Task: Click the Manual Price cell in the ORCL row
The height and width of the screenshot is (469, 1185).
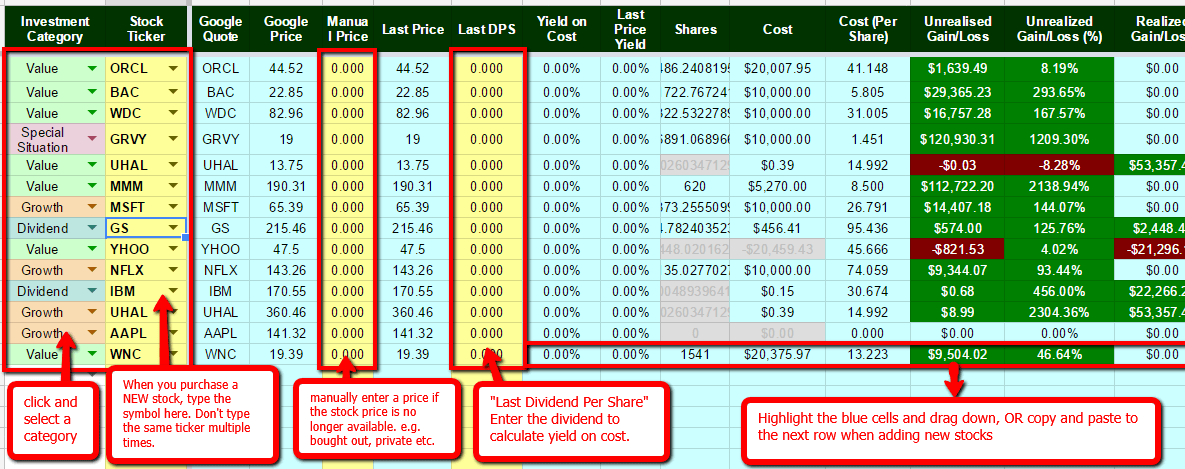Action: (348, 69)
